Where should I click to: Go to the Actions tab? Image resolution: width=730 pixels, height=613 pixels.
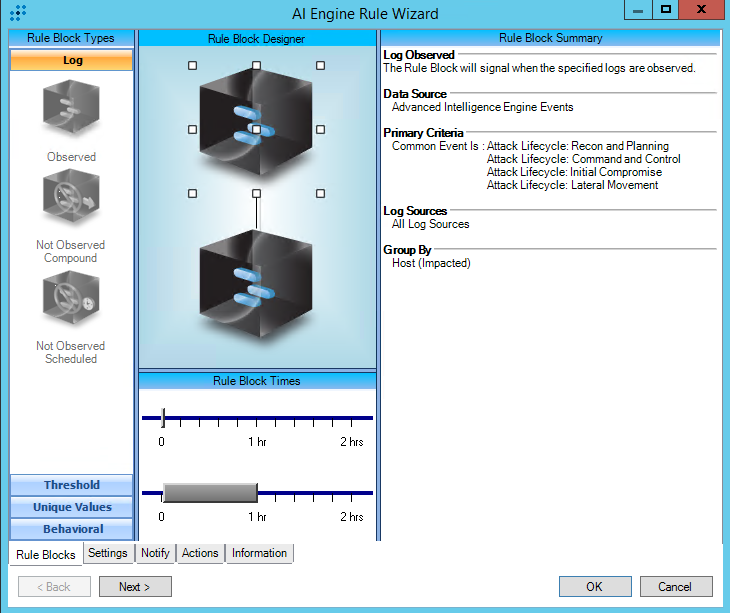pos(200,553)
